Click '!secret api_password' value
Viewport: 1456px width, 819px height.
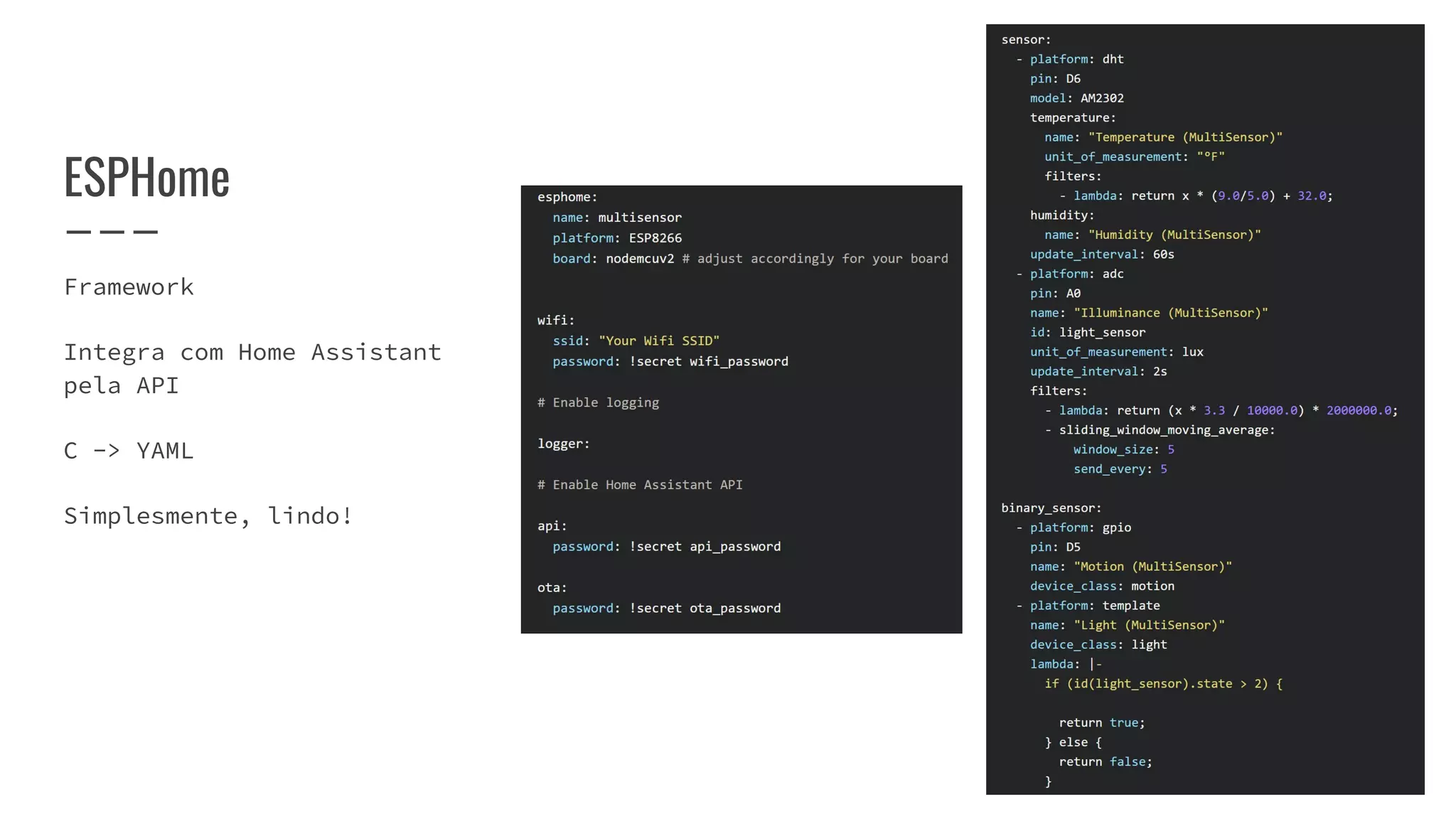click(x=705, y=547)
